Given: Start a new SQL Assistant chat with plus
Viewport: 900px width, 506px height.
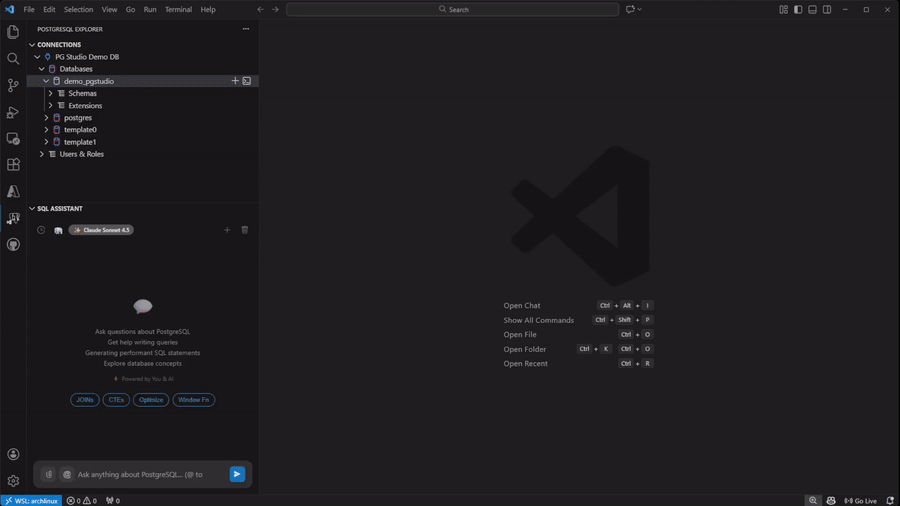Looking at the screenshot, I should click(x=227, y=230).
